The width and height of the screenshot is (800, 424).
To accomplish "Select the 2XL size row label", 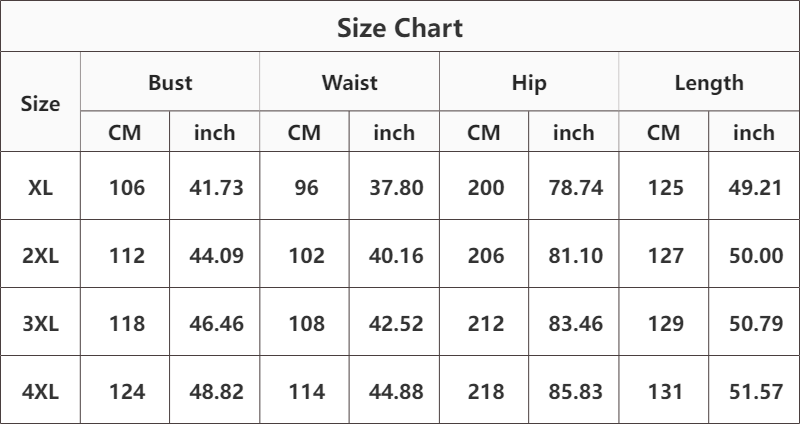I will tap(40, 256).
